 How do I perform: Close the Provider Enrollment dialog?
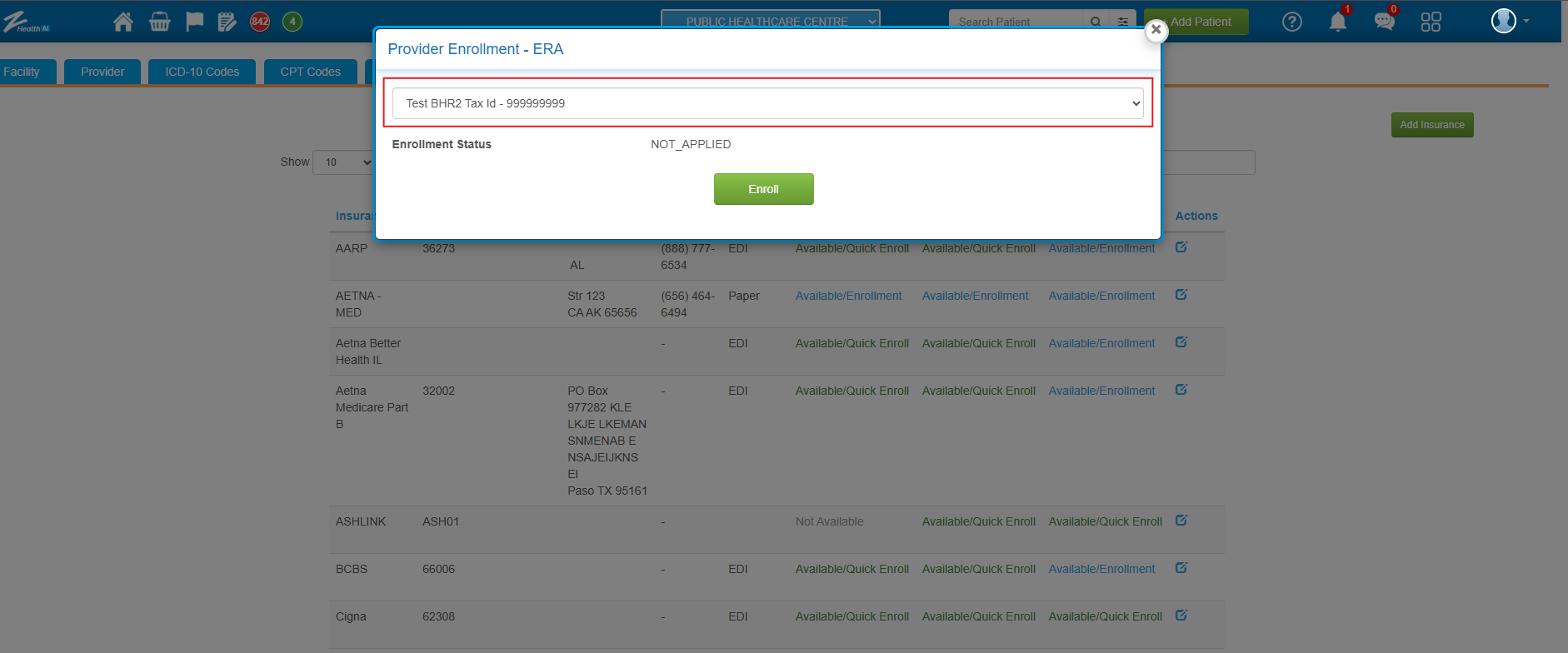[x=1156, y=30]
